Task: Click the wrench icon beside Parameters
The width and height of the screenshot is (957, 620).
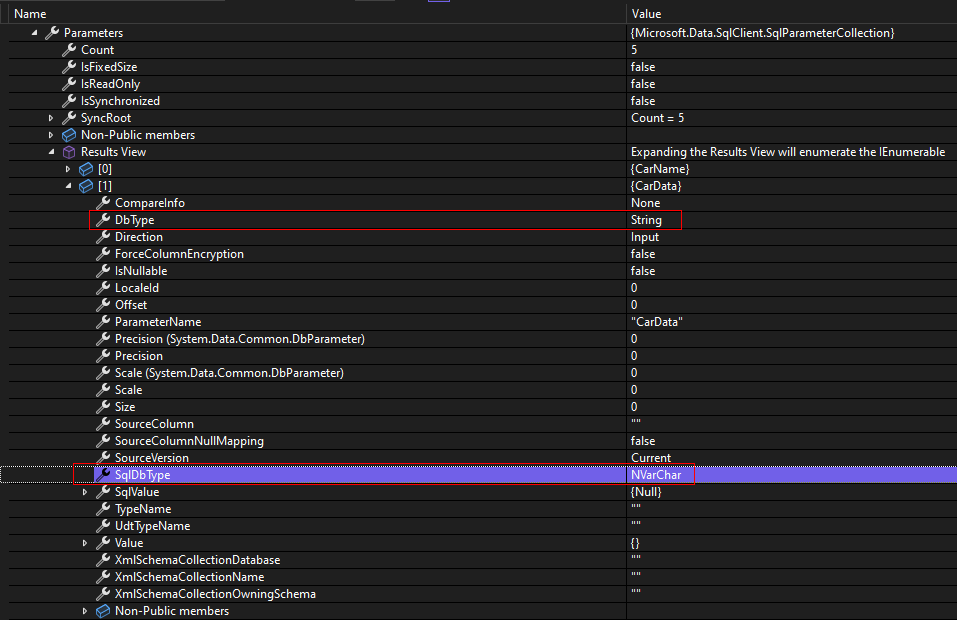Action: coord(51,32)
